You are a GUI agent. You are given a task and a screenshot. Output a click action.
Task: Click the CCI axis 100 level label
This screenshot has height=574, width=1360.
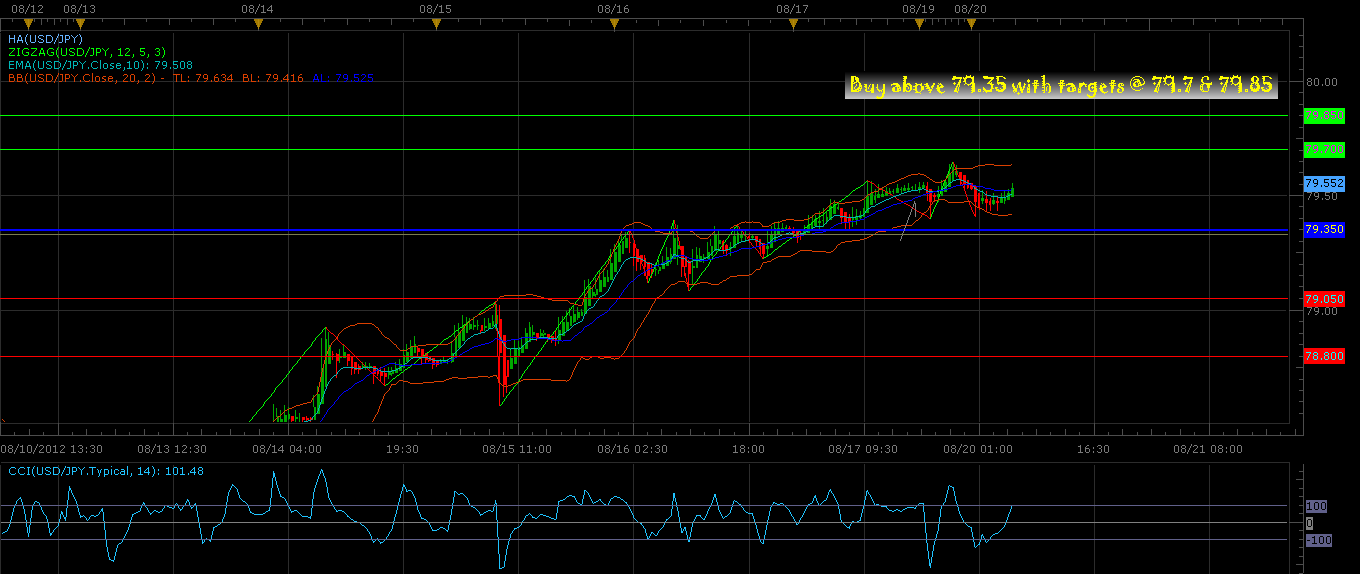(x=1317, y=506)
